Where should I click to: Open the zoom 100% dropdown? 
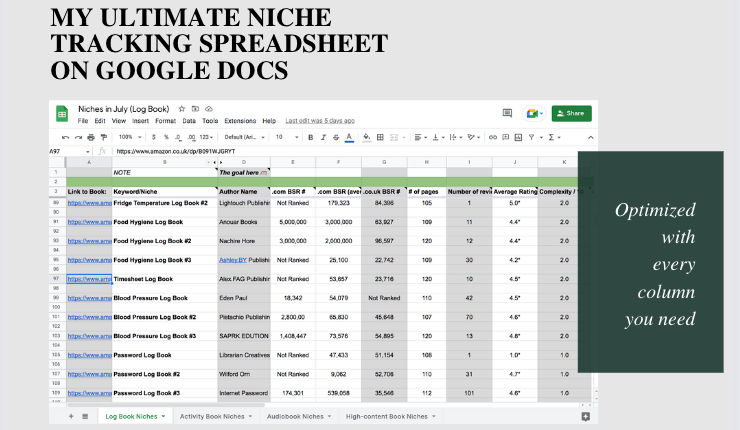tap(130, 137)
